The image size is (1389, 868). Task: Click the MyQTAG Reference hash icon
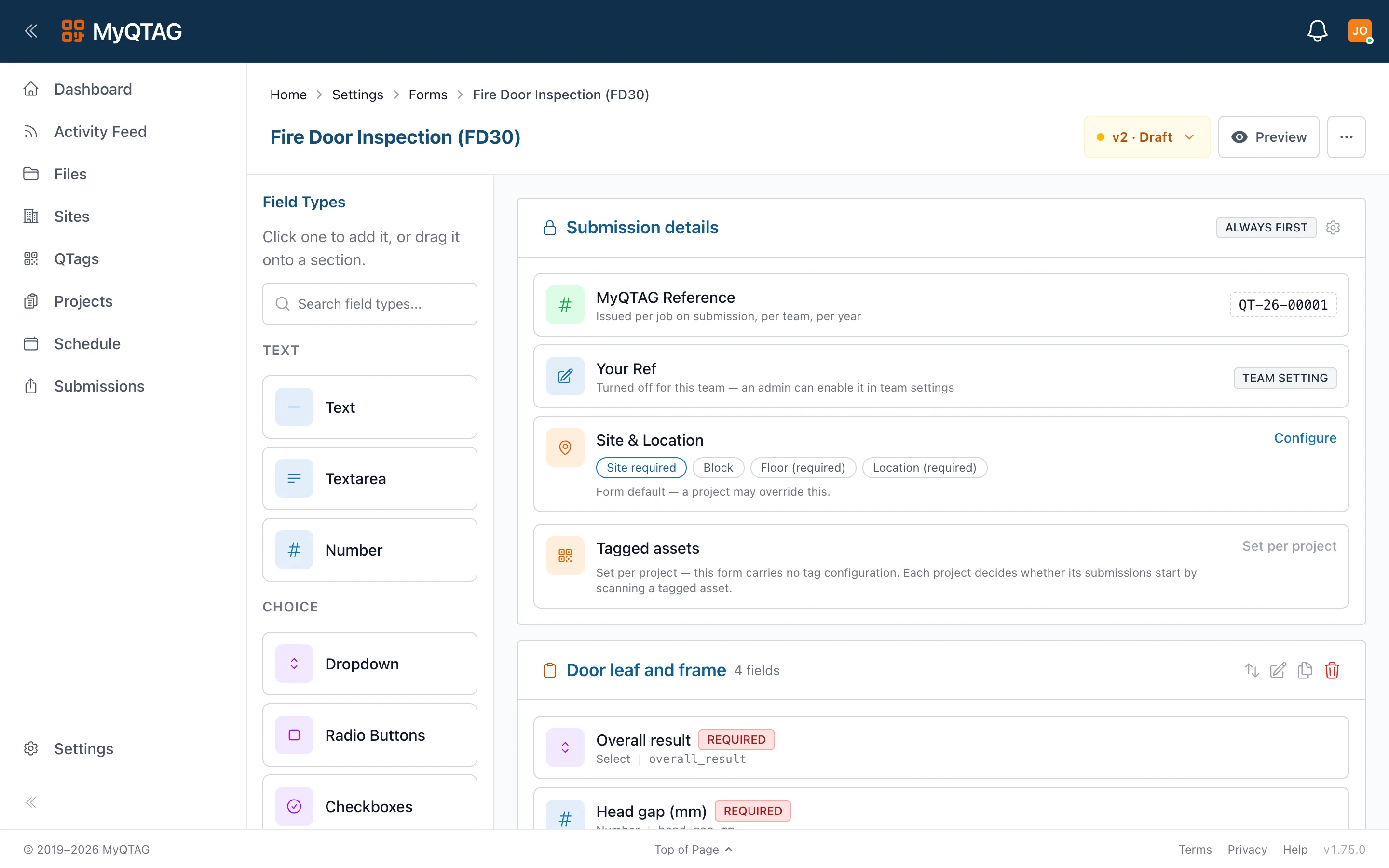point(565,305)
